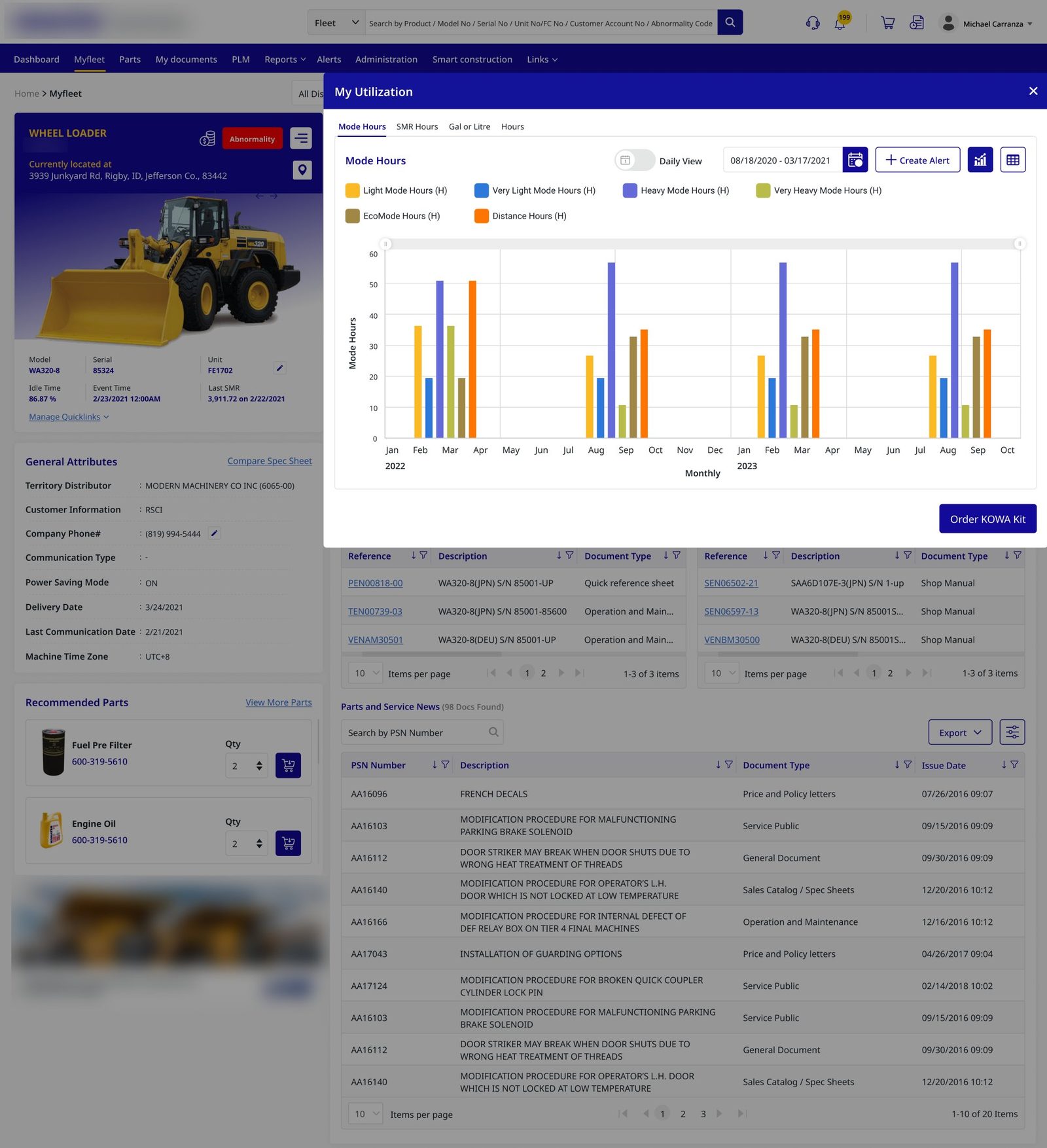1047x1148 pixels.
Task: Expand the Links menu dropdown
Action: click(x=542, y=59)
